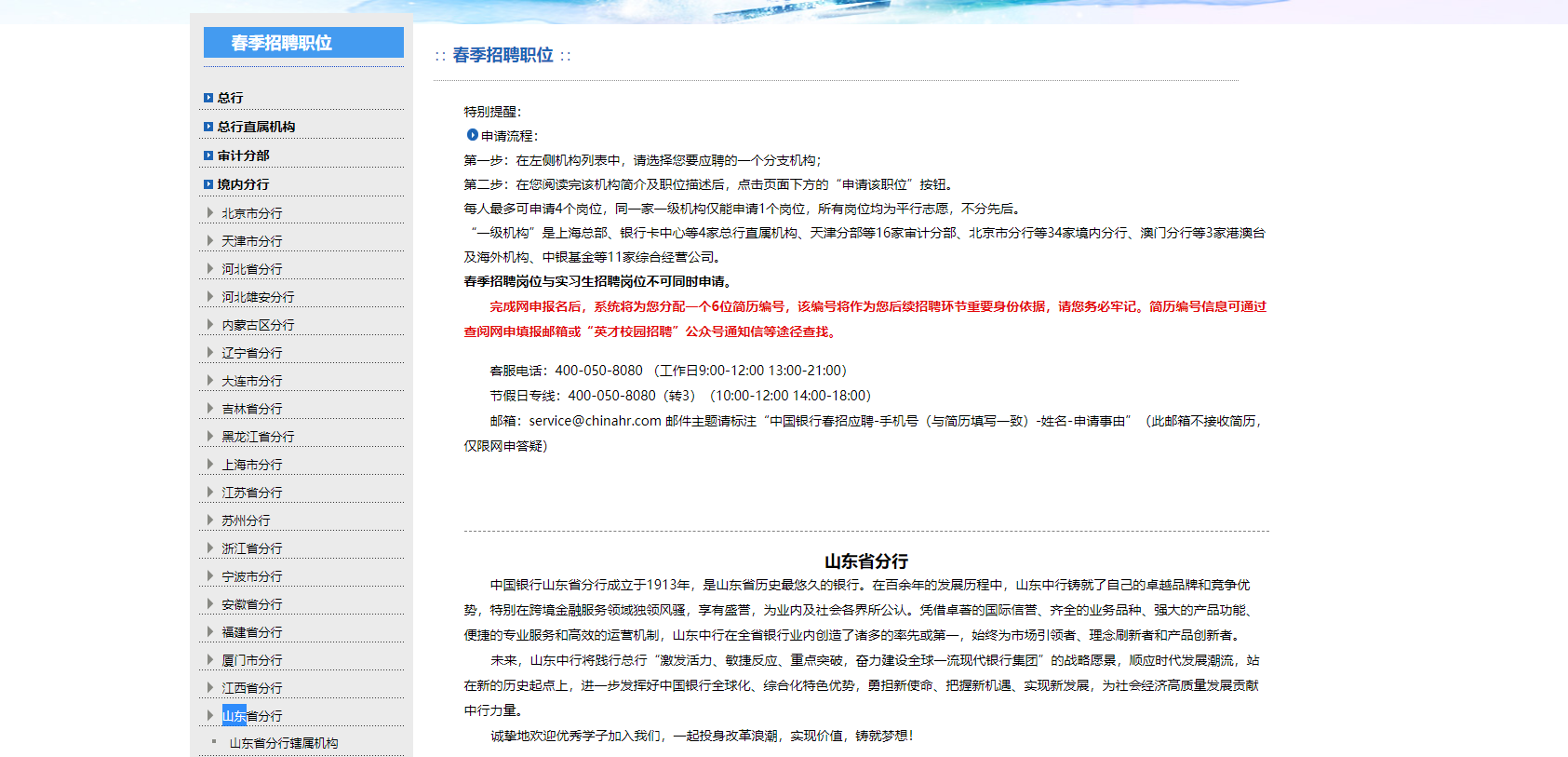Expand the arrow next to 北京市分行
The width and height of the screenshot is (1568, 757).
(210, 212)
